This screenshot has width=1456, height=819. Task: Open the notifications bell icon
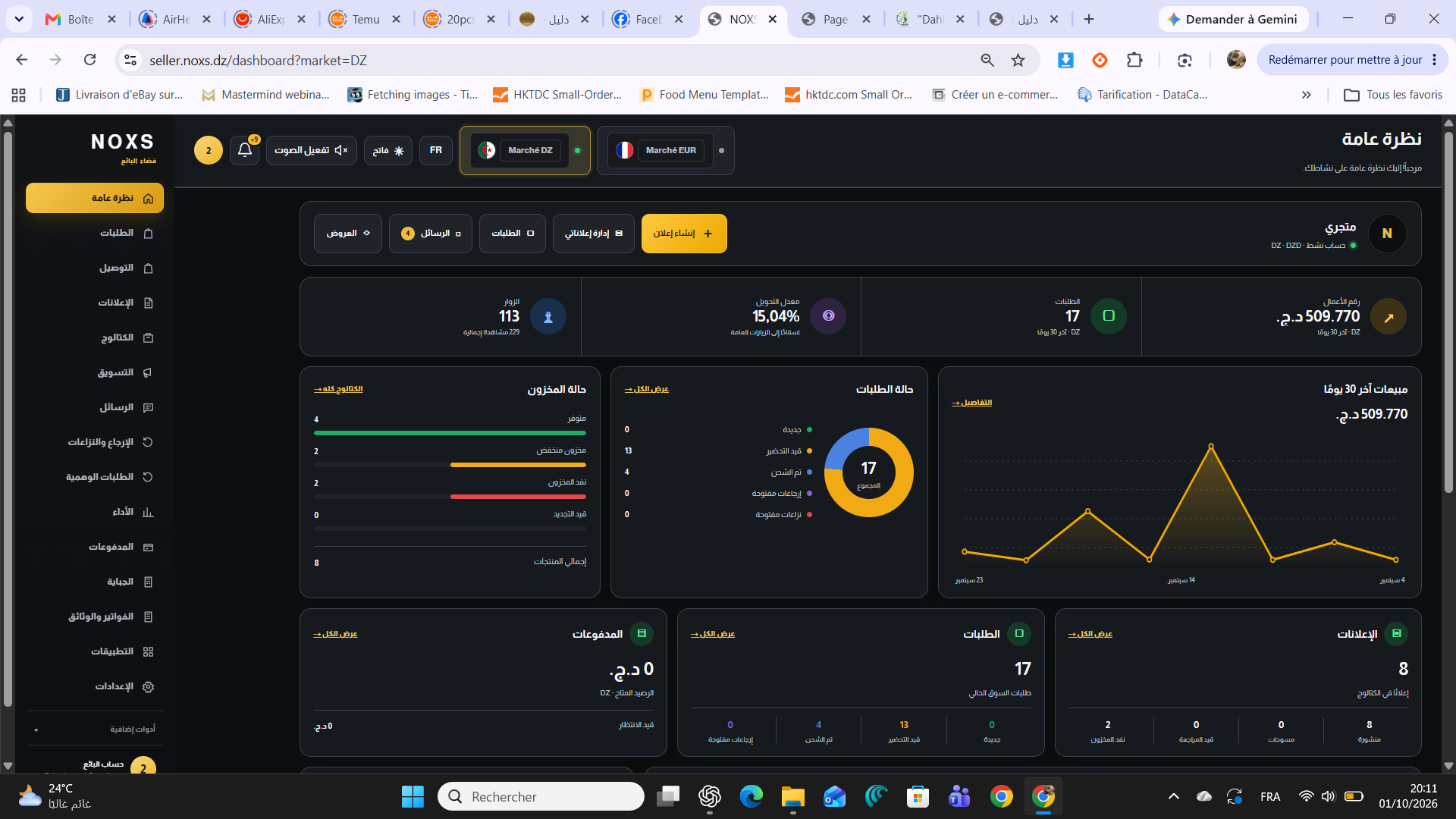pos(244,150)
